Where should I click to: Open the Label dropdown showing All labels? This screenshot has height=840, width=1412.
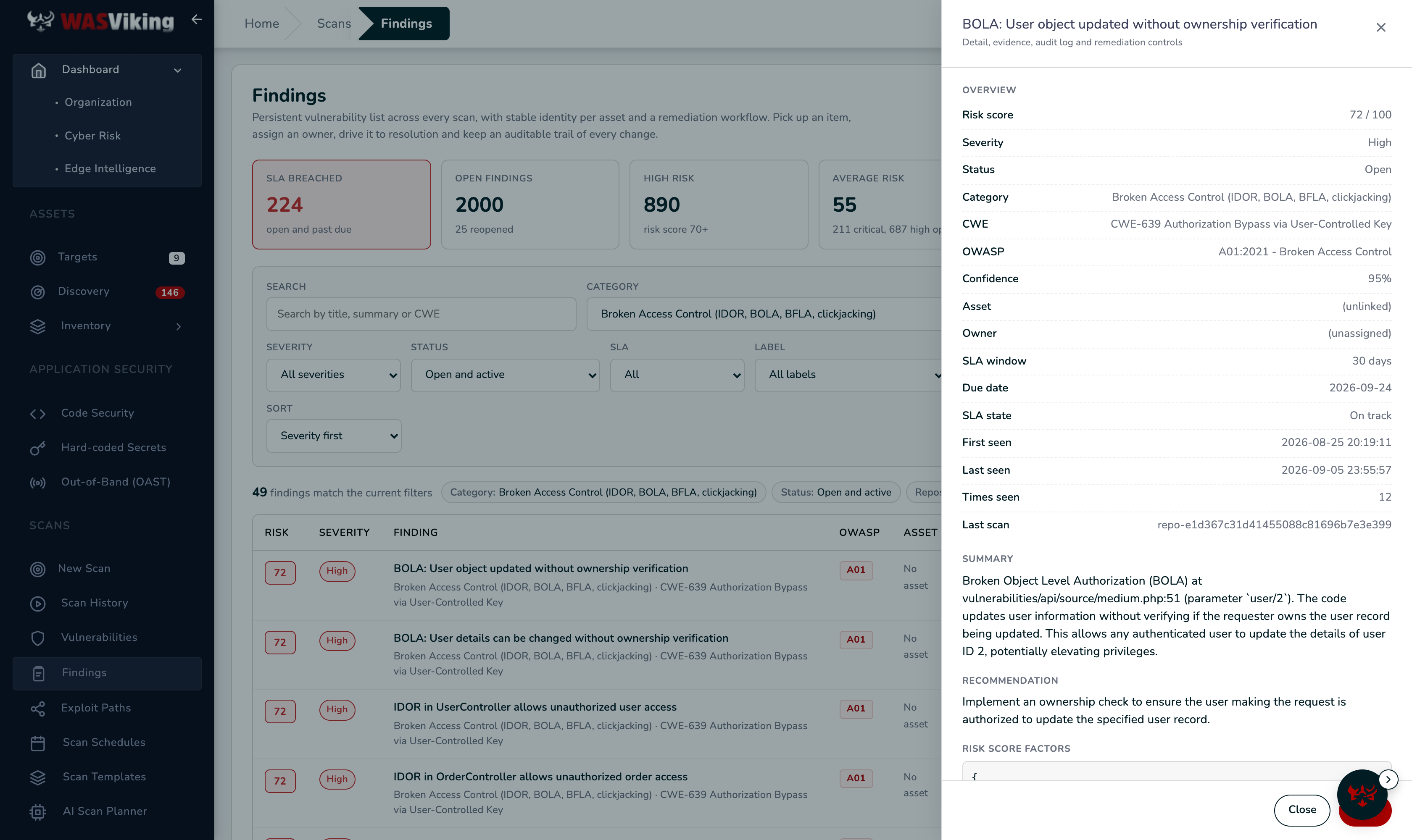point(848,375)
